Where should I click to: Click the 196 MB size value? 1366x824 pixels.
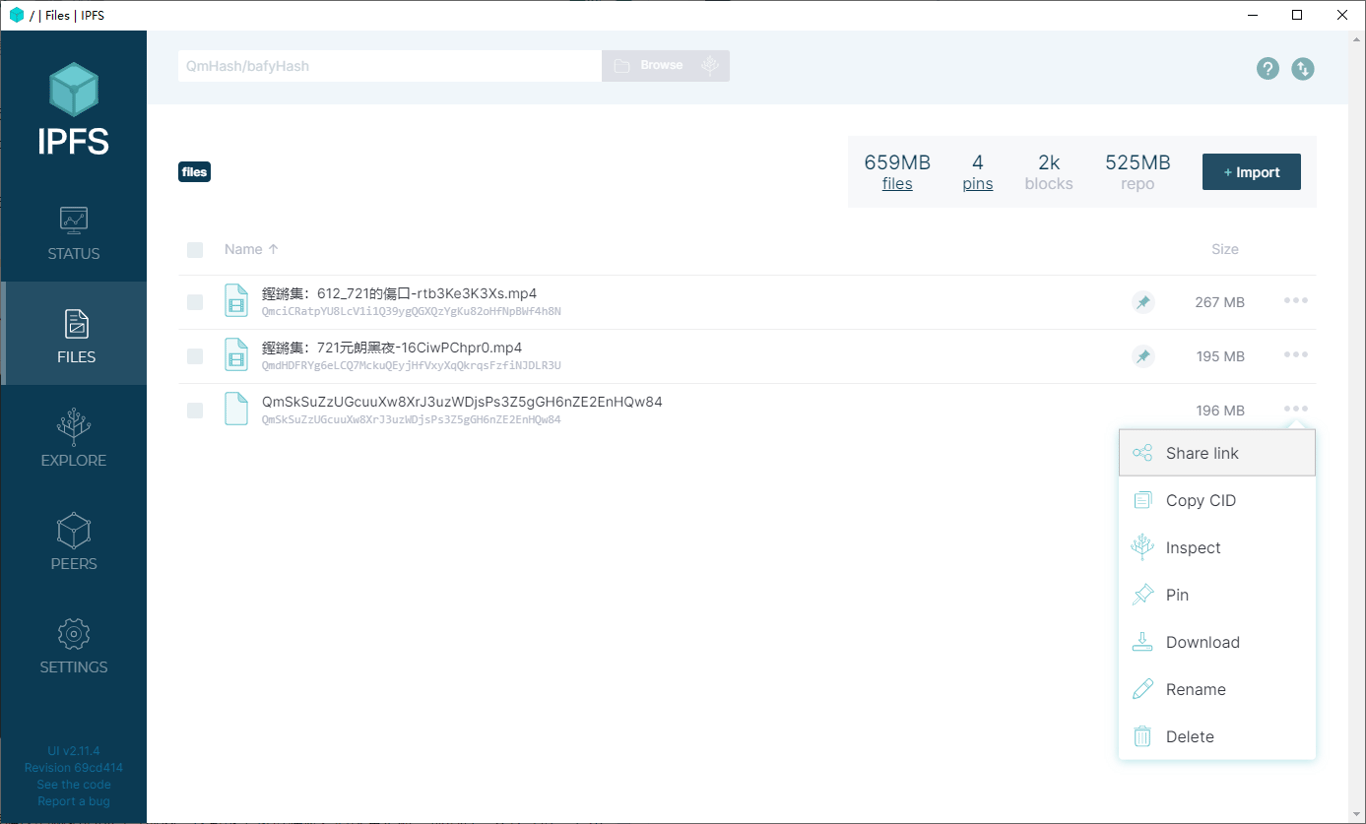[1219, 410]
